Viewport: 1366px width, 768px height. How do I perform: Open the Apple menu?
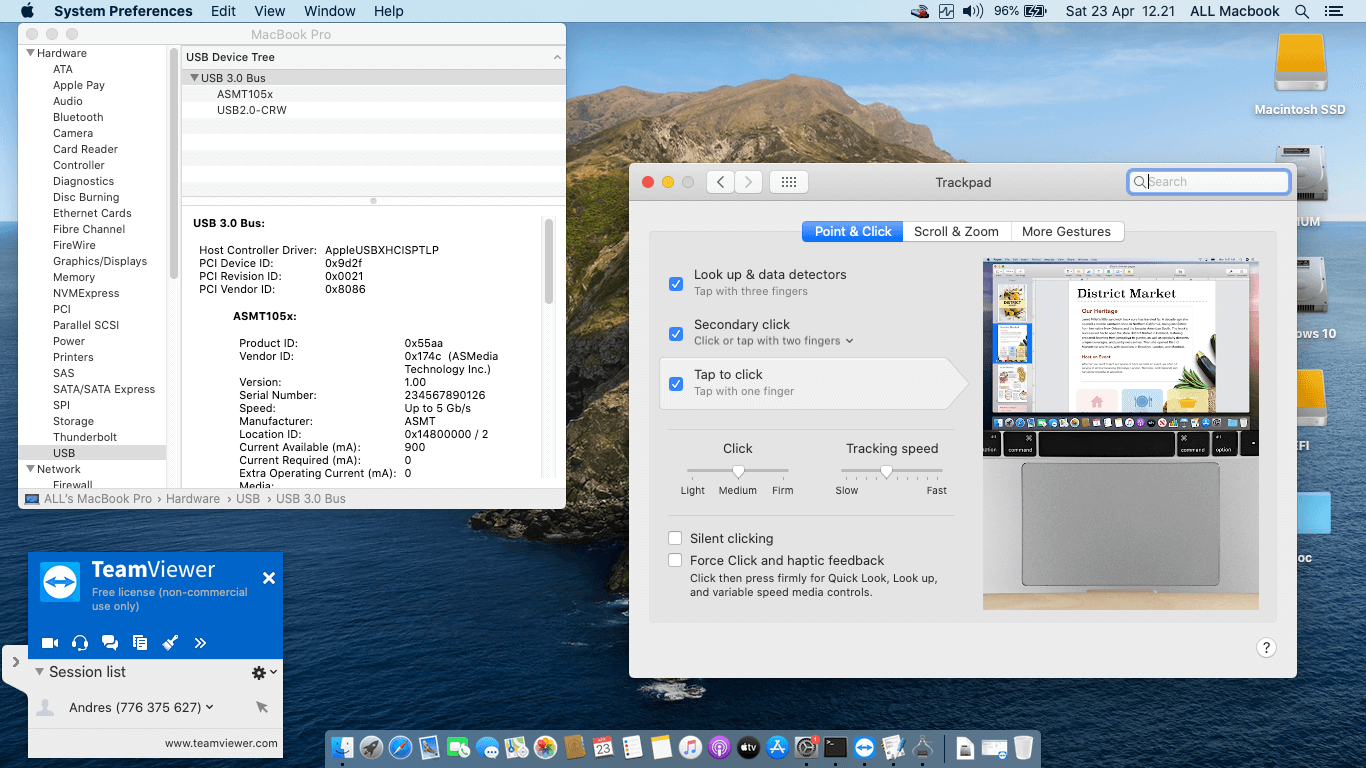point(27,11)
